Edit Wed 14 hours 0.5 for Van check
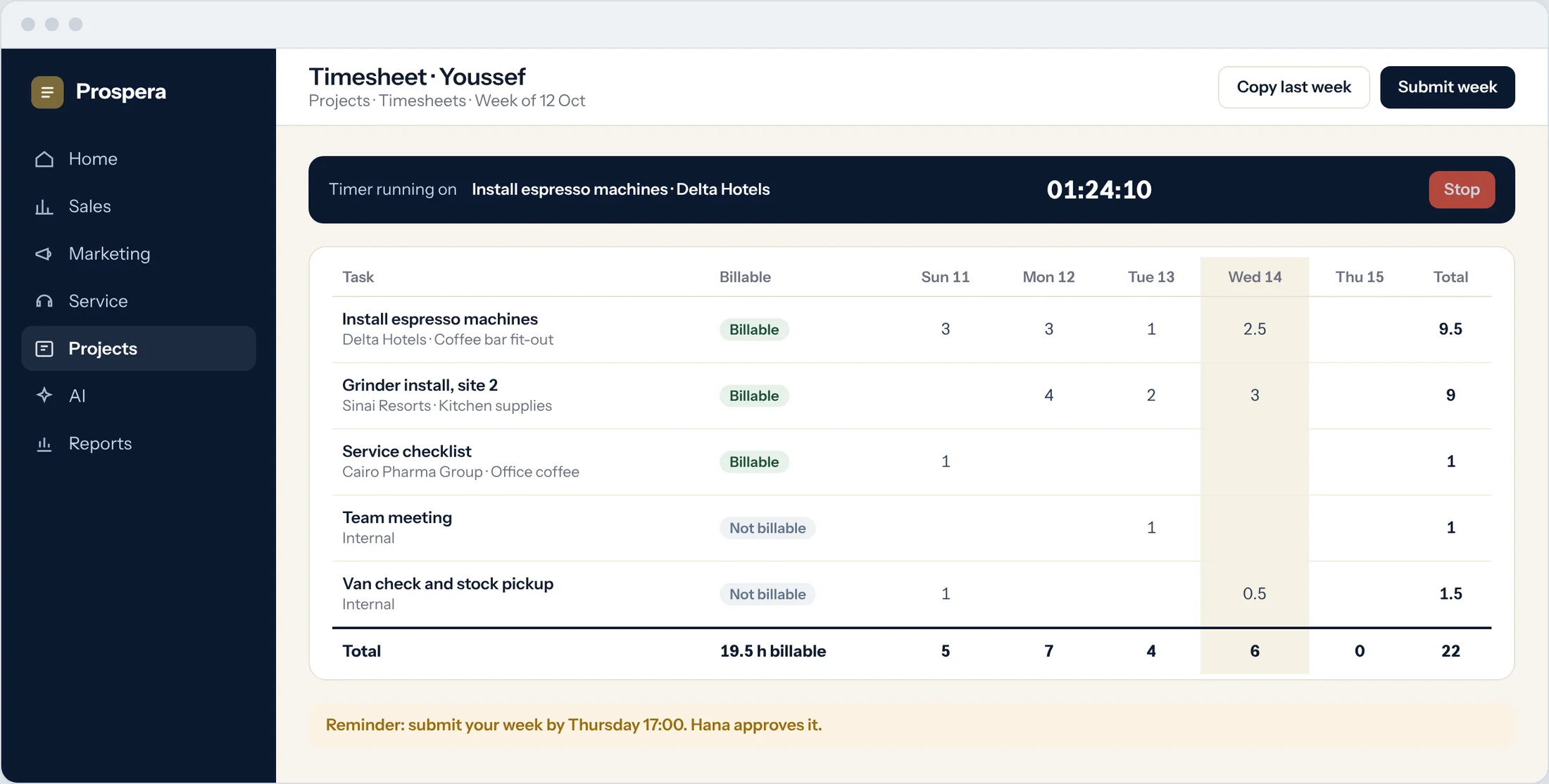1549x784 pixels. 1255,593
